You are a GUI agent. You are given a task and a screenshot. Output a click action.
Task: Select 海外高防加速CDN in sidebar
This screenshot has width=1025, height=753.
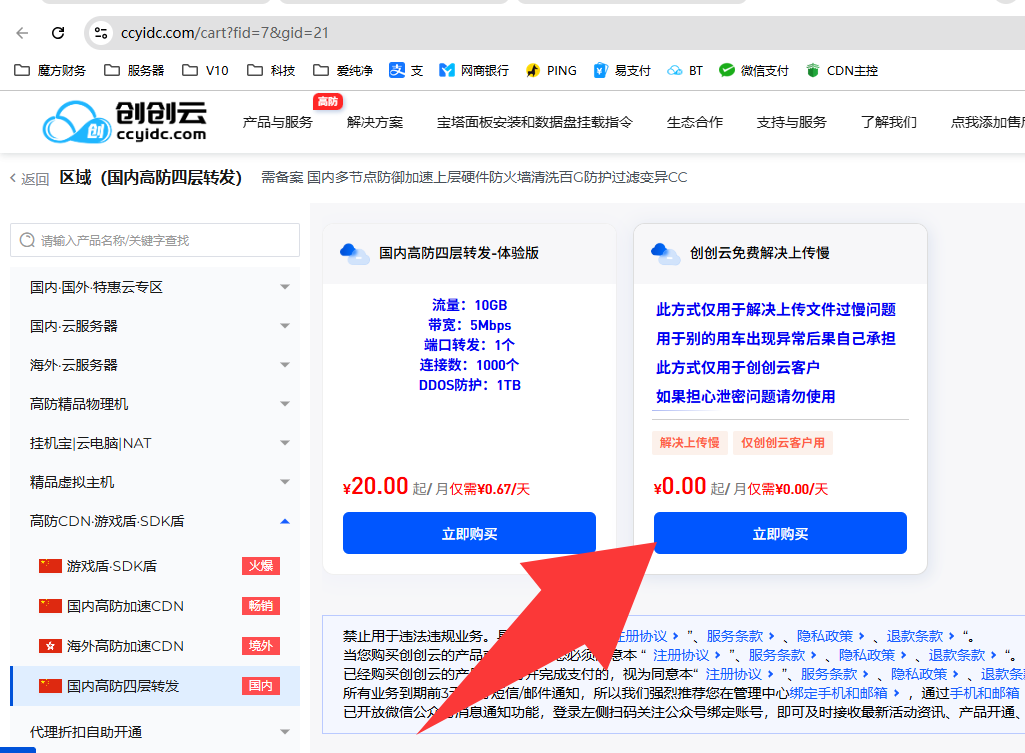[125, 646]
